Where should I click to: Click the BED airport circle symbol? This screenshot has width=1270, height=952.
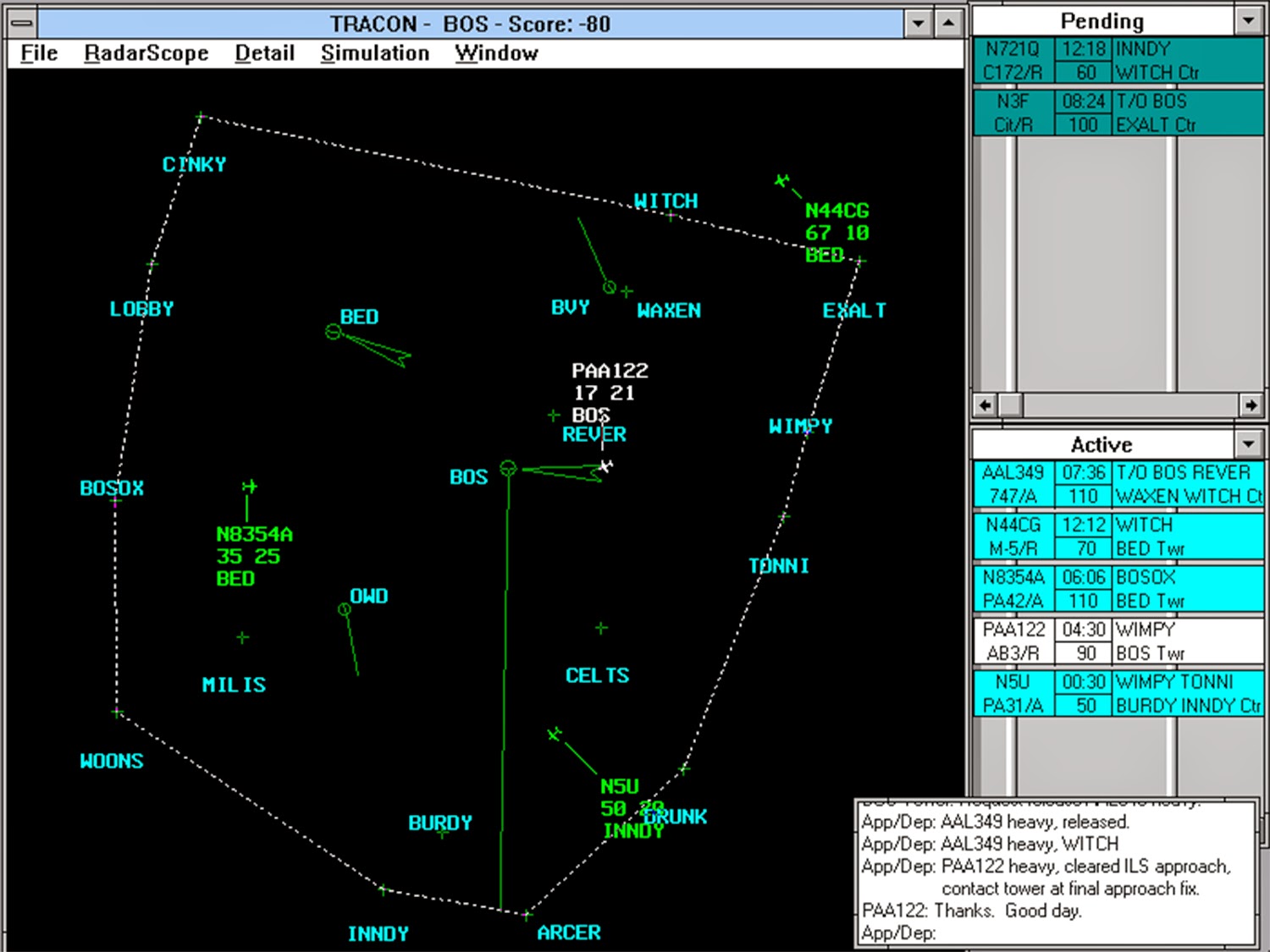coord(334,332)
